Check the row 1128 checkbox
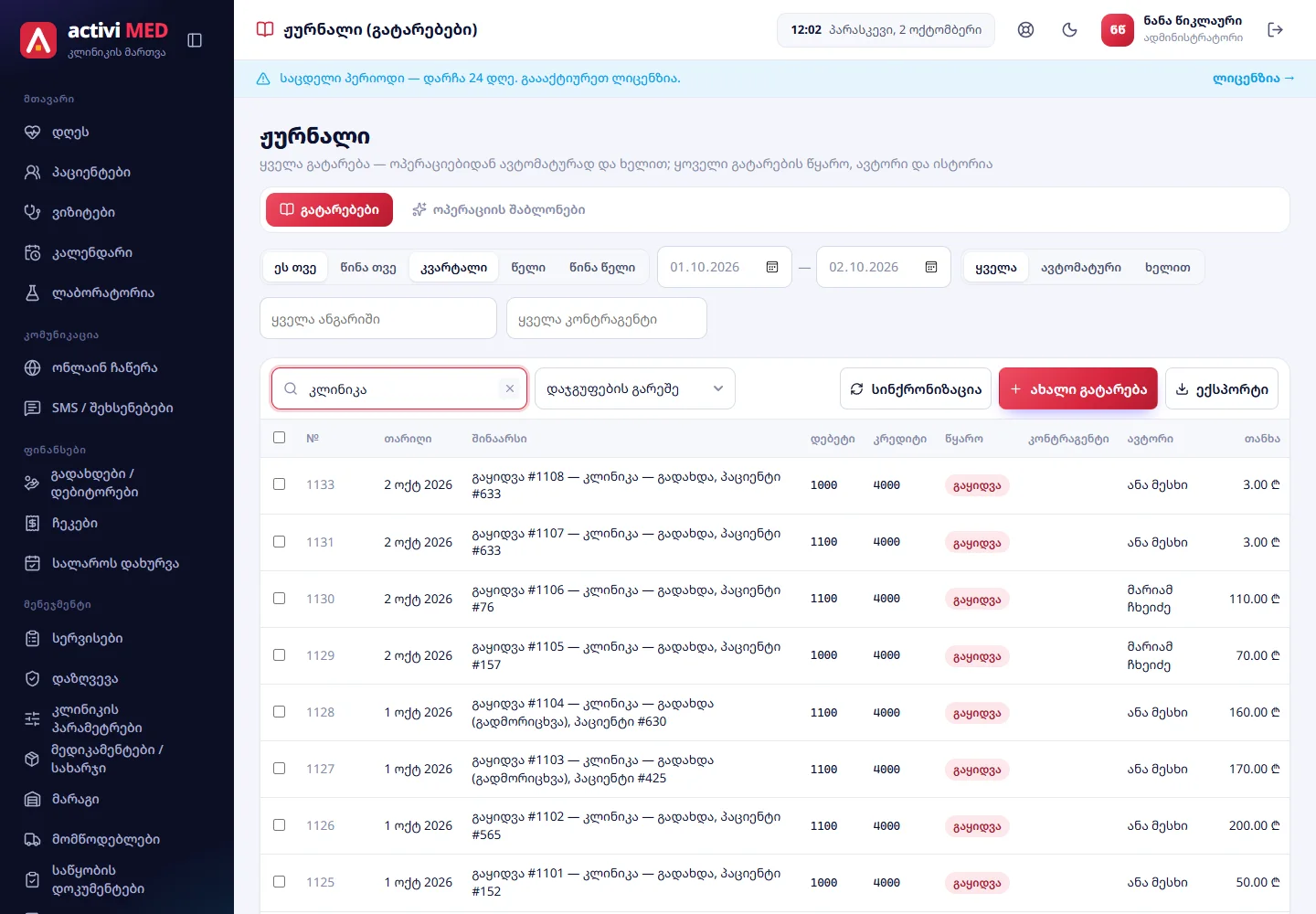The height and width of the screenshot is (914, 1316). pyautogui.click(x=280, y=712)
